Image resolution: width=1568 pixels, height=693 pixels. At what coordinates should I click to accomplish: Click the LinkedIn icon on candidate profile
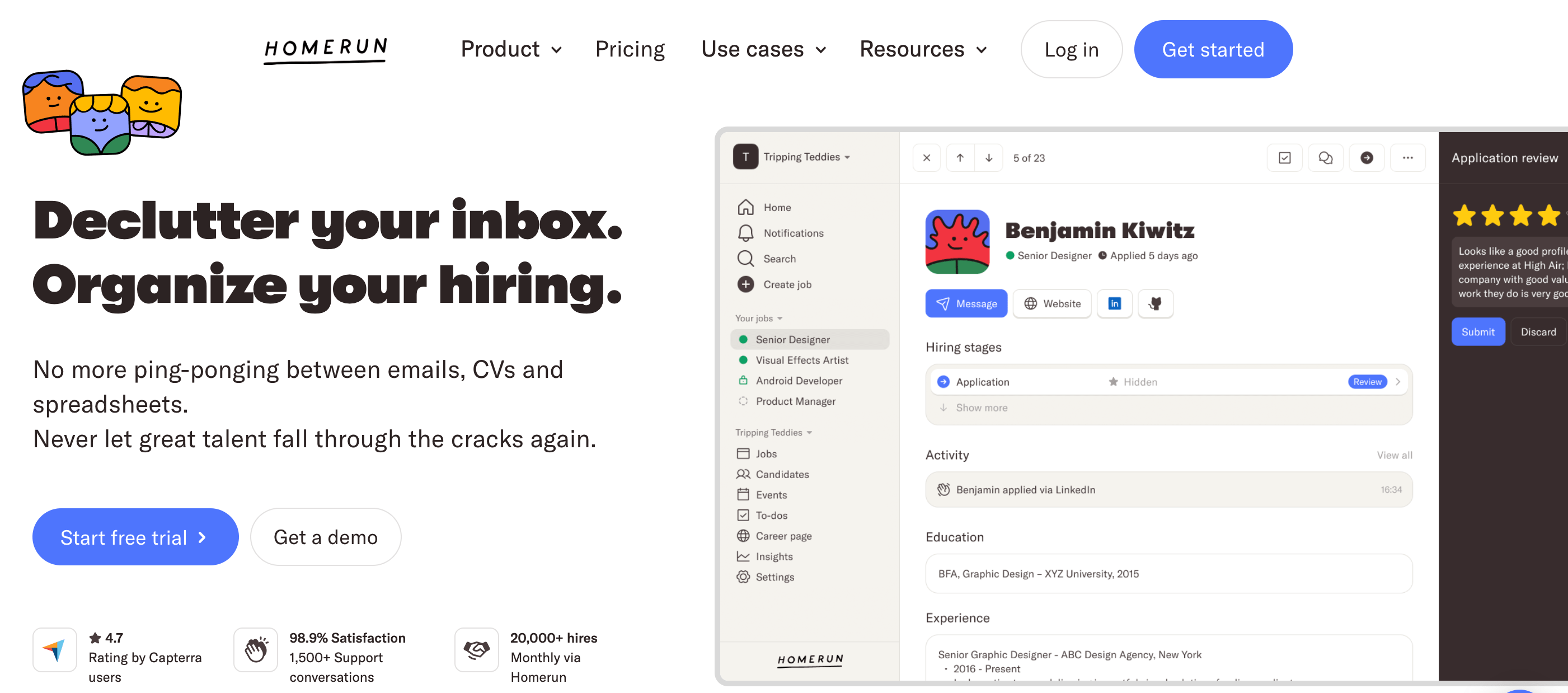(1114, 303)
